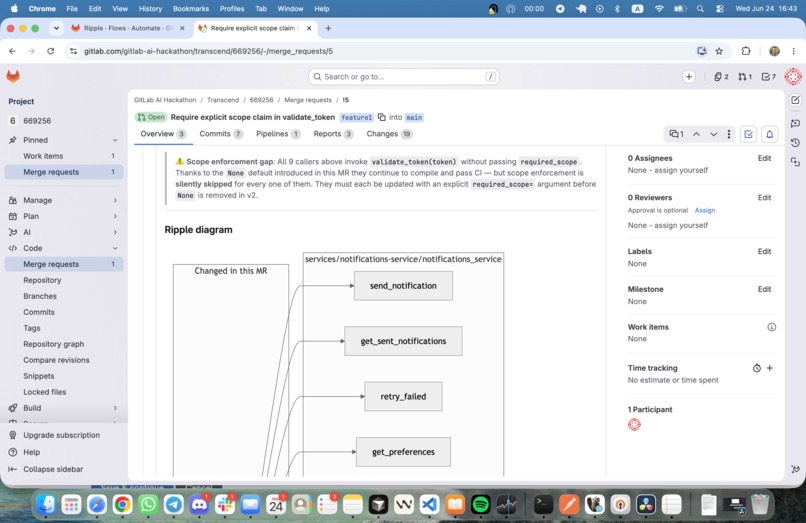Jump to previous unresolved thread
Viewport: 806px width, 523px height.
click(696, 134)
